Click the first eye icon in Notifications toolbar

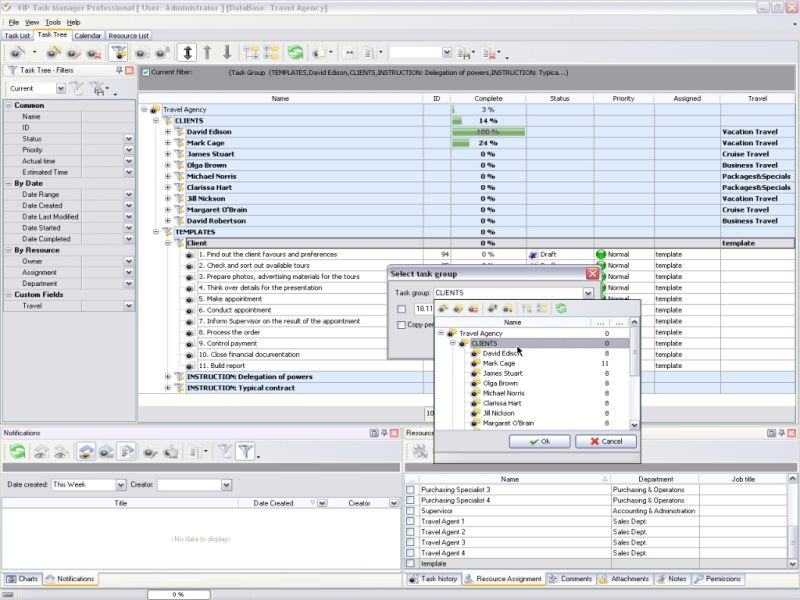point(41,452)
